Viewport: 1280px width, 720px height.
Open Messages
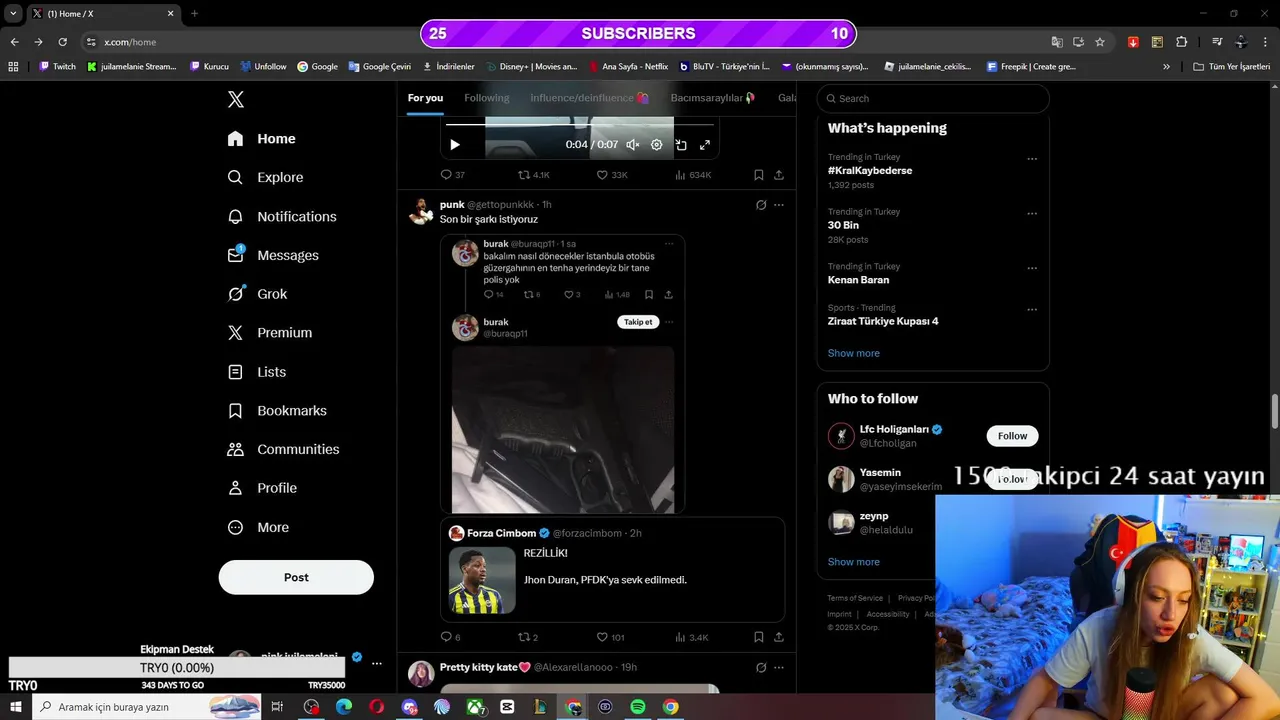click(274, 255)
